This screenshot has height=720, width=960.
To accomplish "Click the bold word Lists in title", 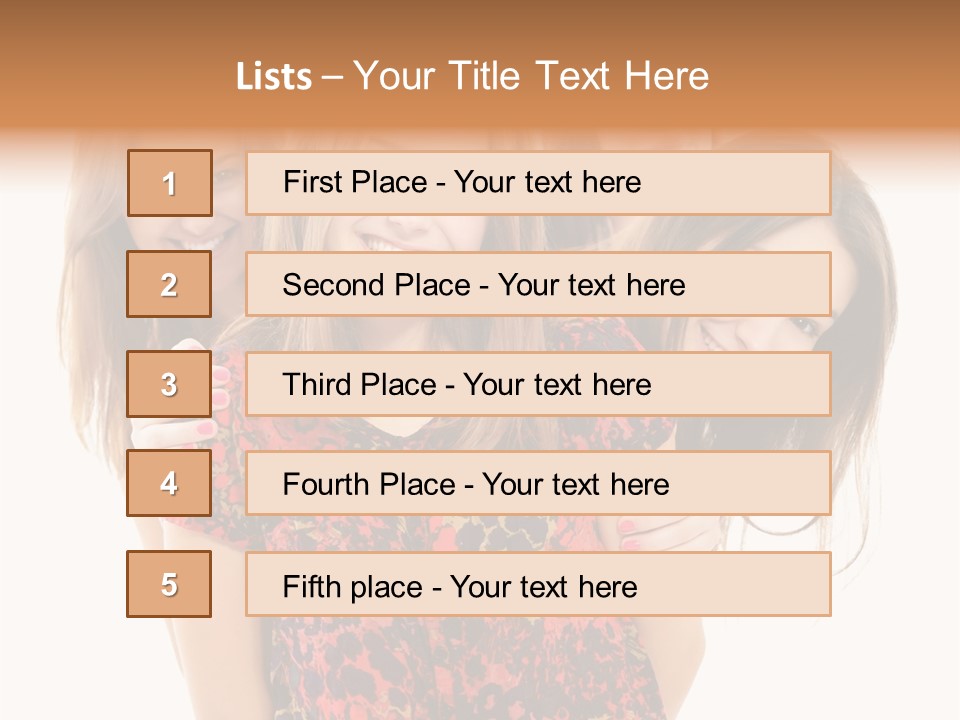I will tap(274, 77).
